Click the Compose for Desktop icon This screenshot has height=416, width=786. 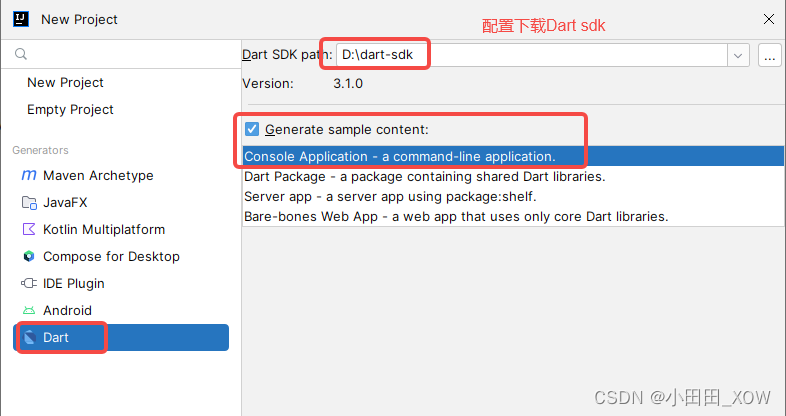[29, 257]
